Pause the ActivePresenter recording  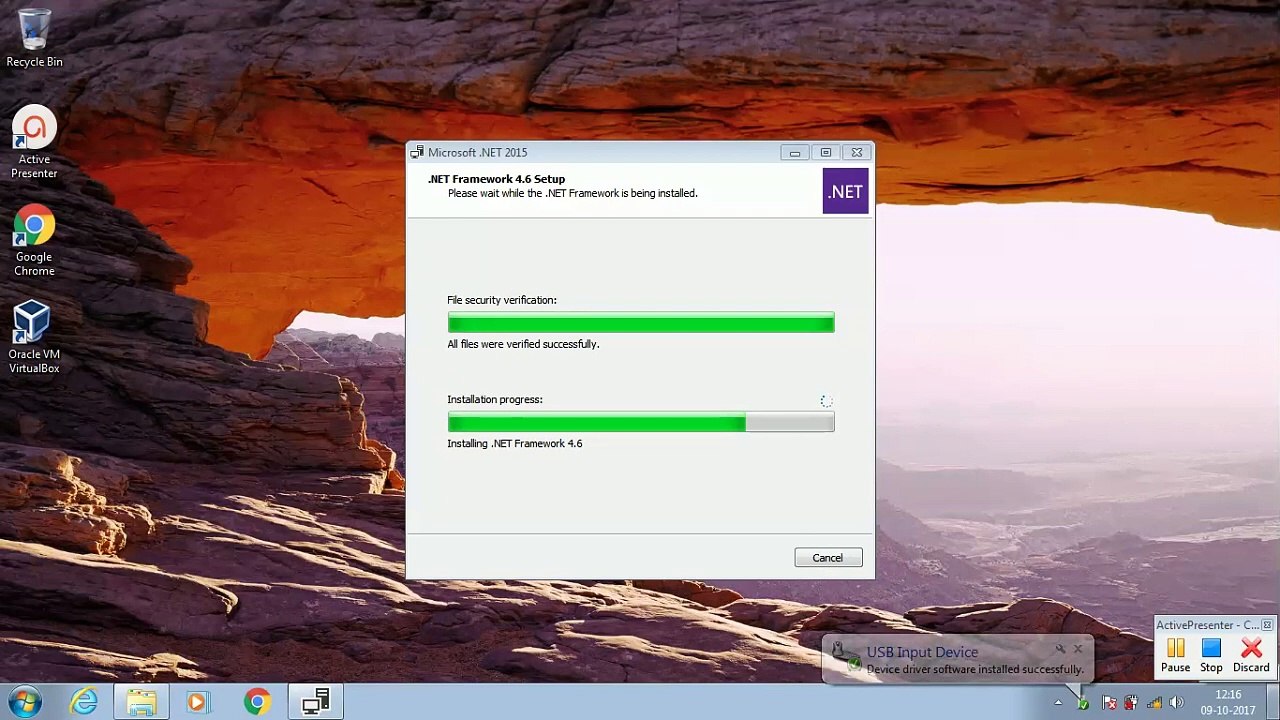(x=1176, y=656)
